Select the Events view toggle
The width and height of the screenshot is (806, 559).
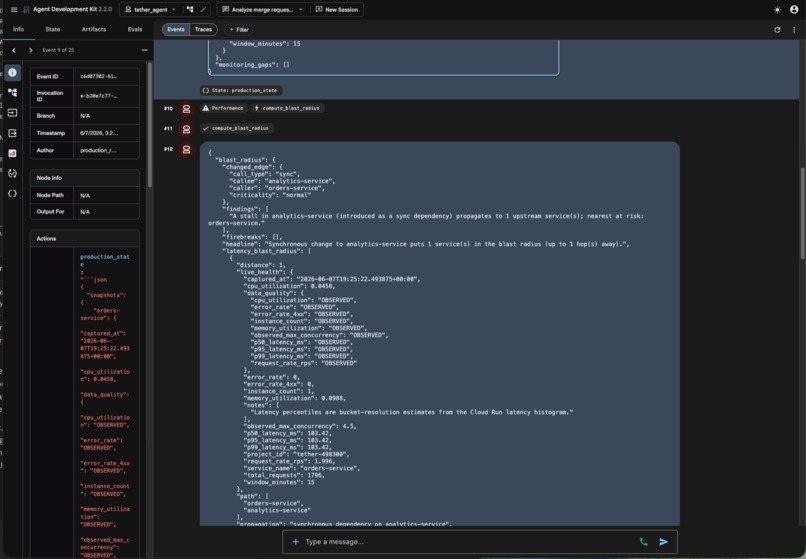[176, 29]
